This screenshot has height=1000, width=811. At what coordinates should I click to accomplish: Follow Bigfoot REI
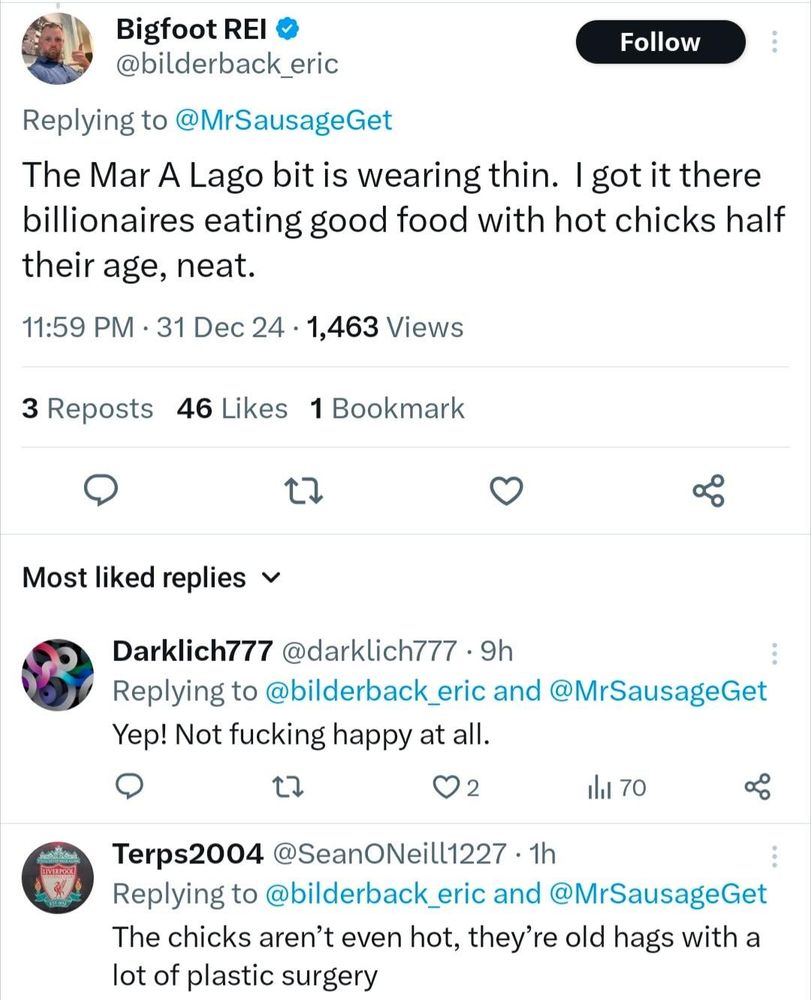pos(660,42)
